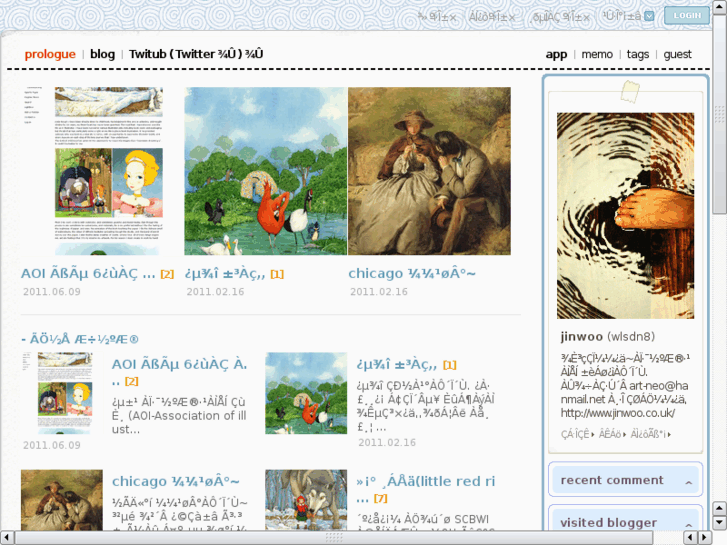
Task: Collapse the recent comment panel
Action: (689, 482)
